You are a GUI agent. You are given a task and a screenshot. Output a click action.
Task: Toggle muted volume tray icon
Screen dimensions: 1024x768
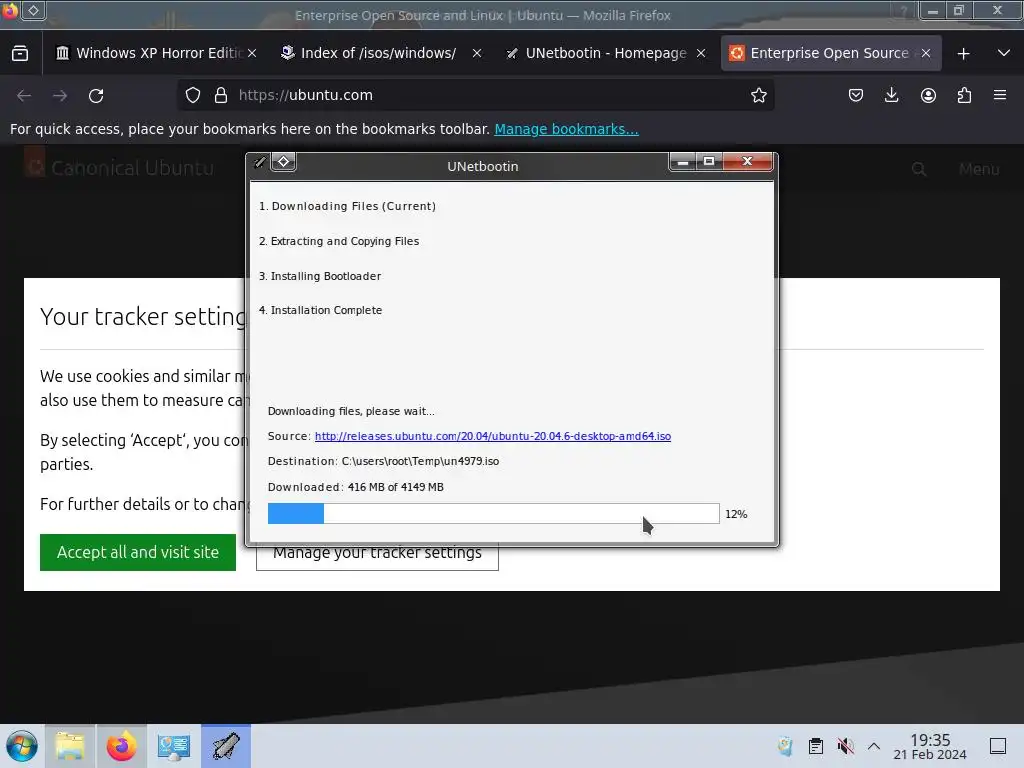[846, 746]
